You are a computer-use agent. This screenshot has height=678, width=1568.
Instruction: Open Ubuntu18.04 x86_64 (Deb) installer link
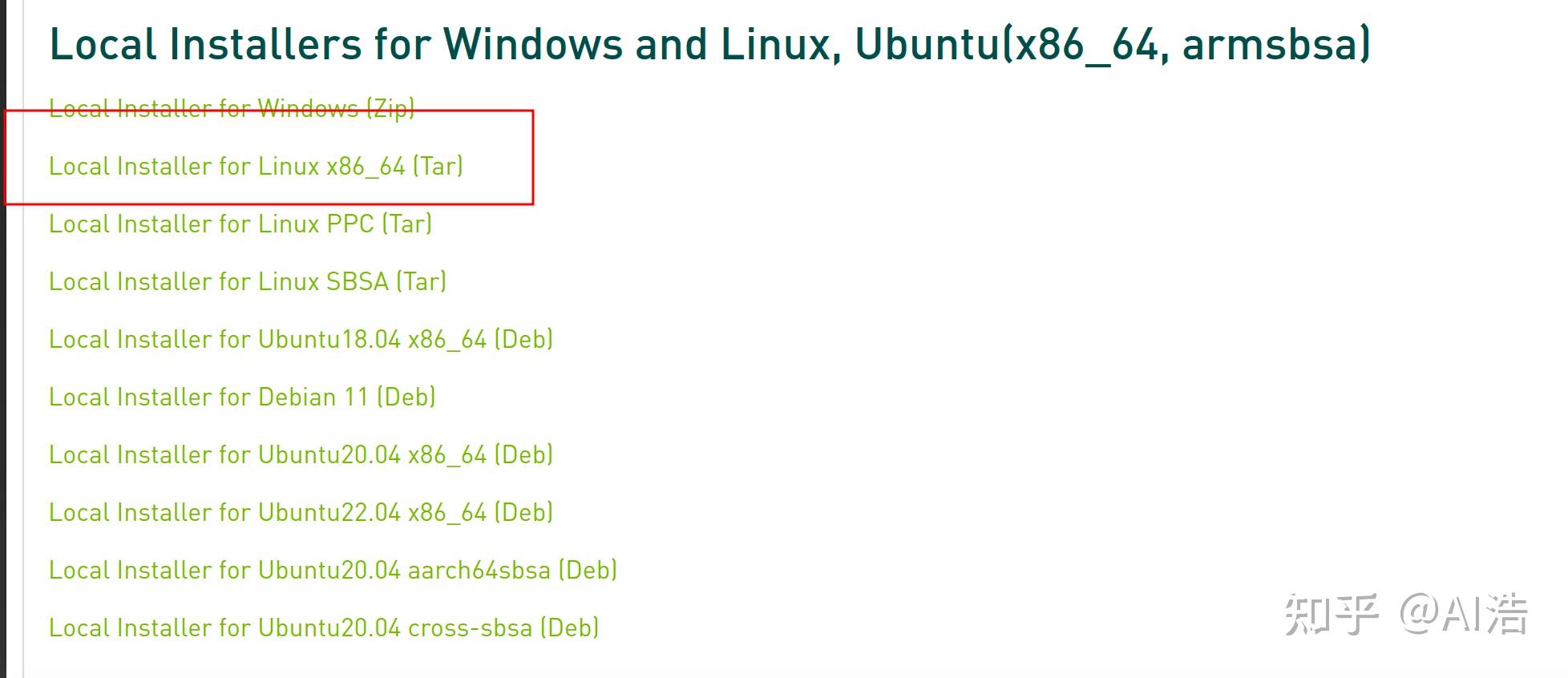(301, 339)
